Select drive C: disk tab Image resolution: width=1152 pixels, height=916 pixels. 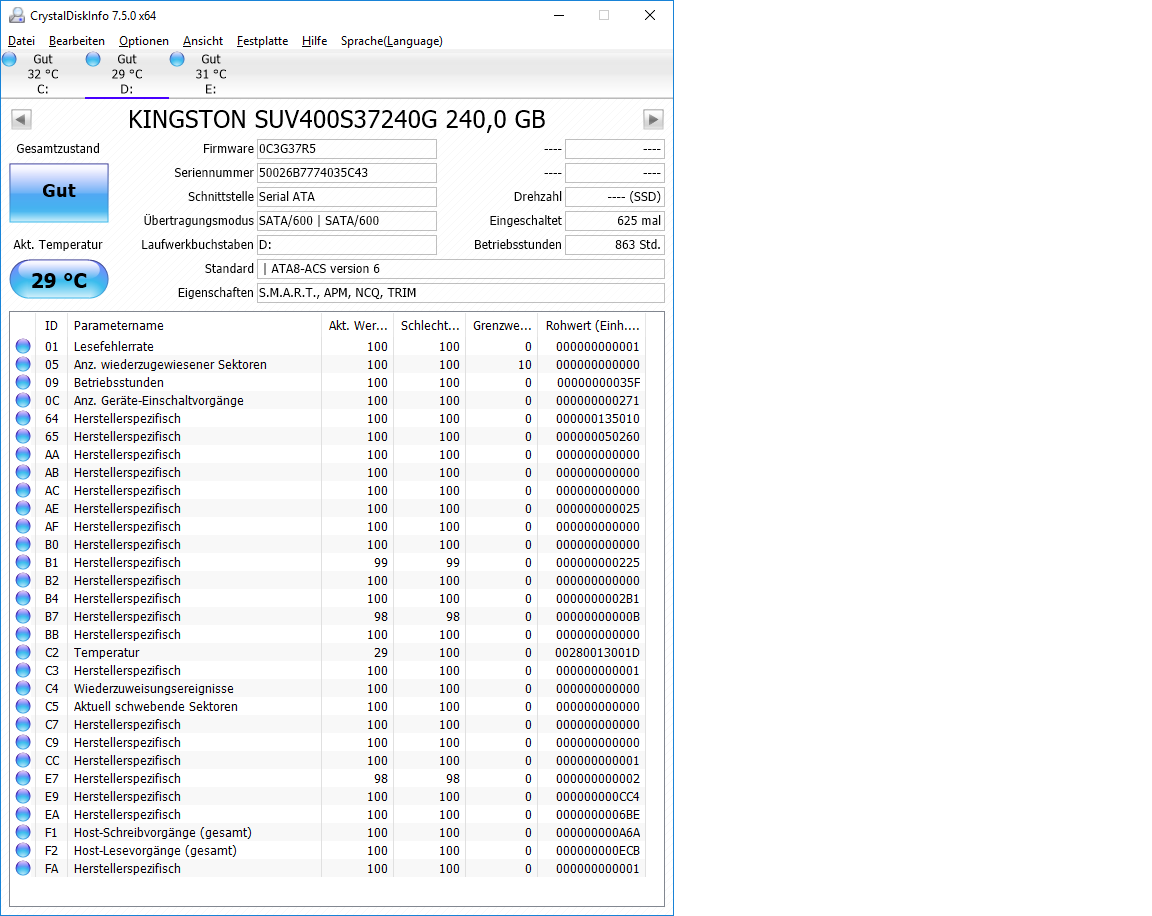pyautogui.click(x=43, y=74)
